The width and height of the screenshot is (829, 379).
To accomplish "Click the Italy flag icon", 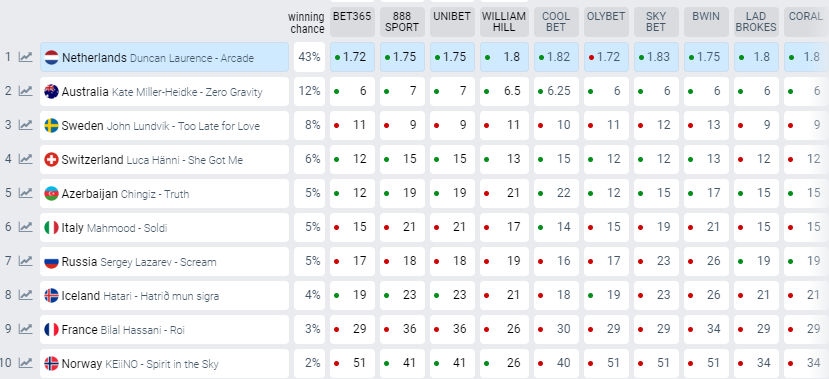I will [x=51, y=227].
